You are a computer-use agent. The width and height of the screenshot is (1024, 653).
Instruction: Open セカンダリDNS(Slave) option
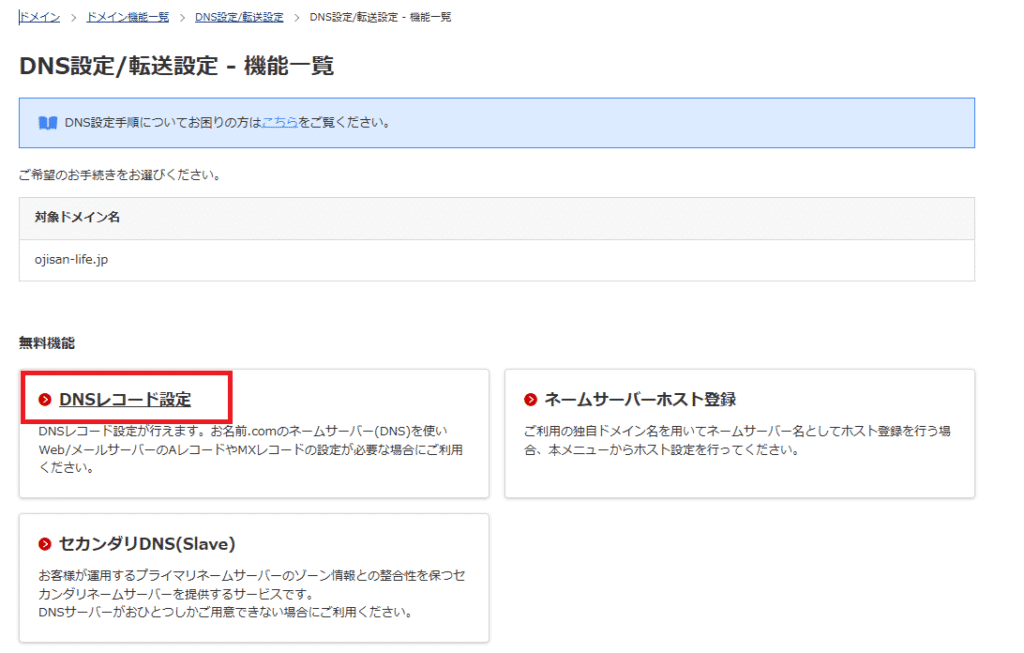pyautogui.click(x=147, y=543)
